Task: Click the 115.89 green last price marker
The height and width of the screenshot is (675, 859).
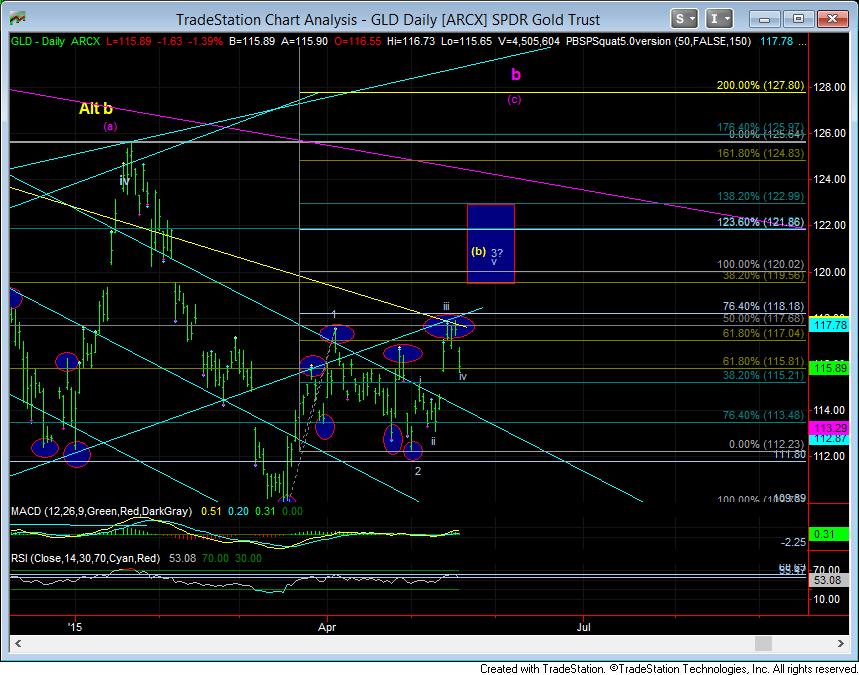Action: pyautogui.click(x=831, y=368)
